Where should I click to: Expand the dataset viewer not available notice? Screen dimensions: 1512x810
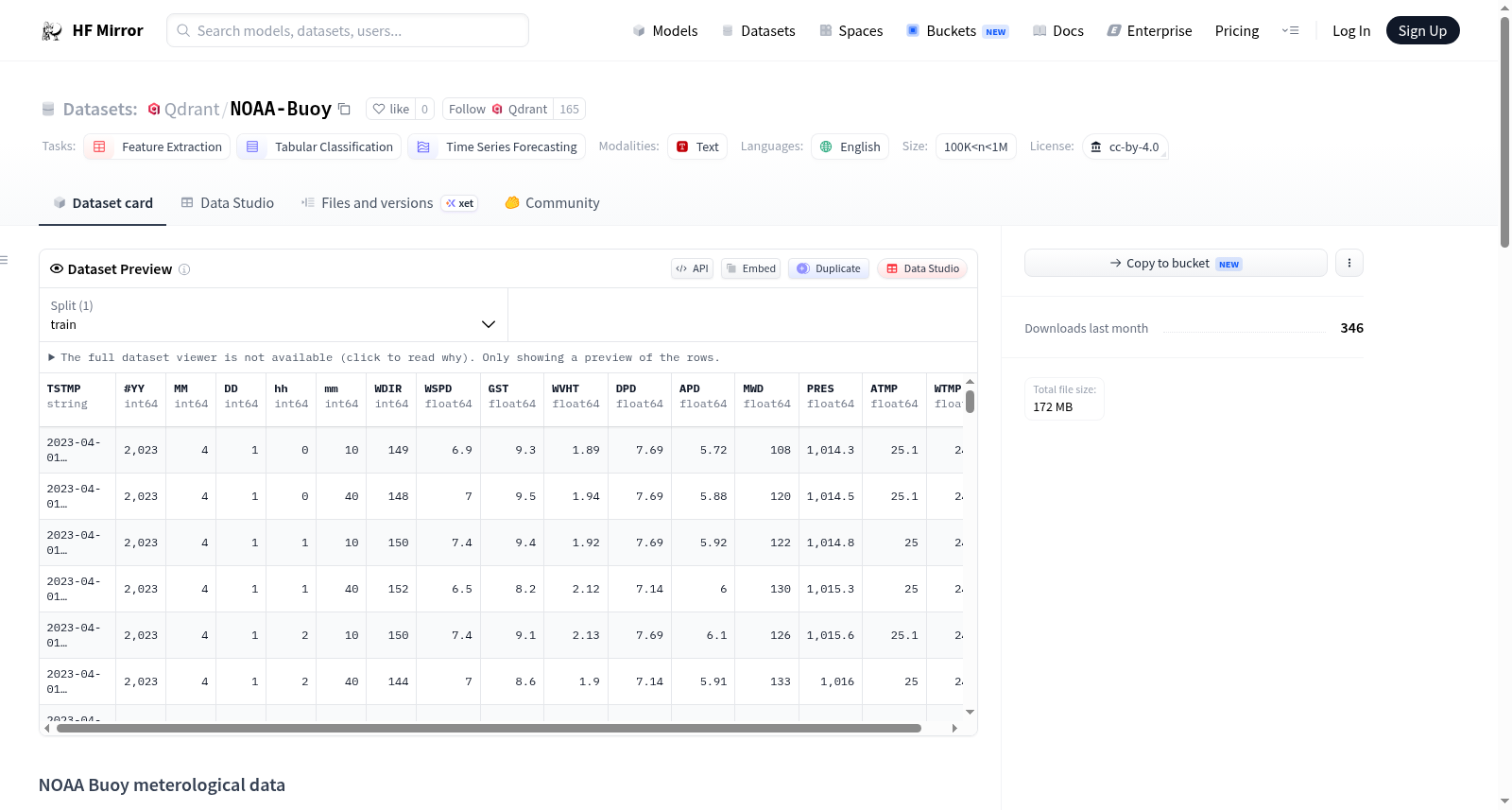pos(384,357)
